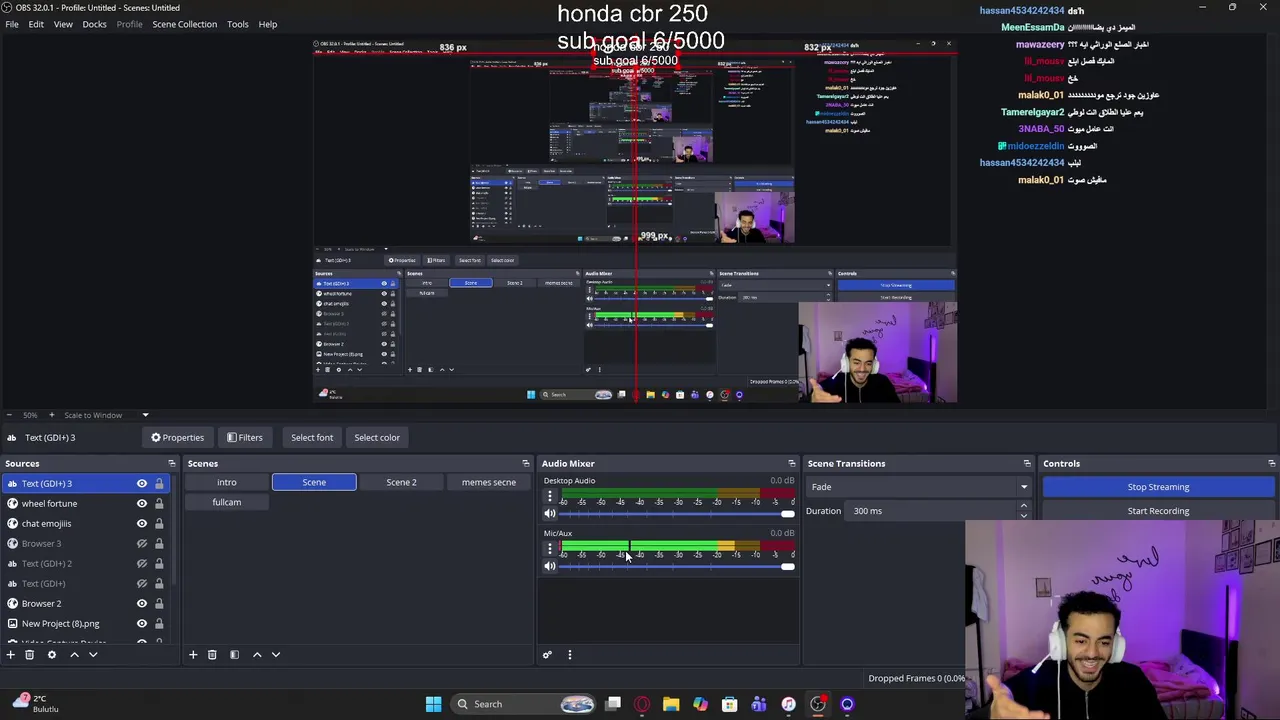Open Windows Start menu

tap(433, 704)
